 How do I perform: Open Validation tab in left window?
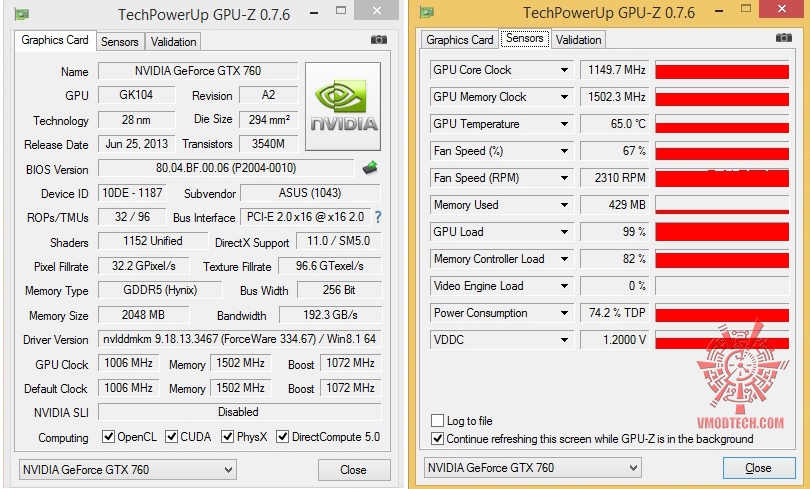tap(173, 42)
